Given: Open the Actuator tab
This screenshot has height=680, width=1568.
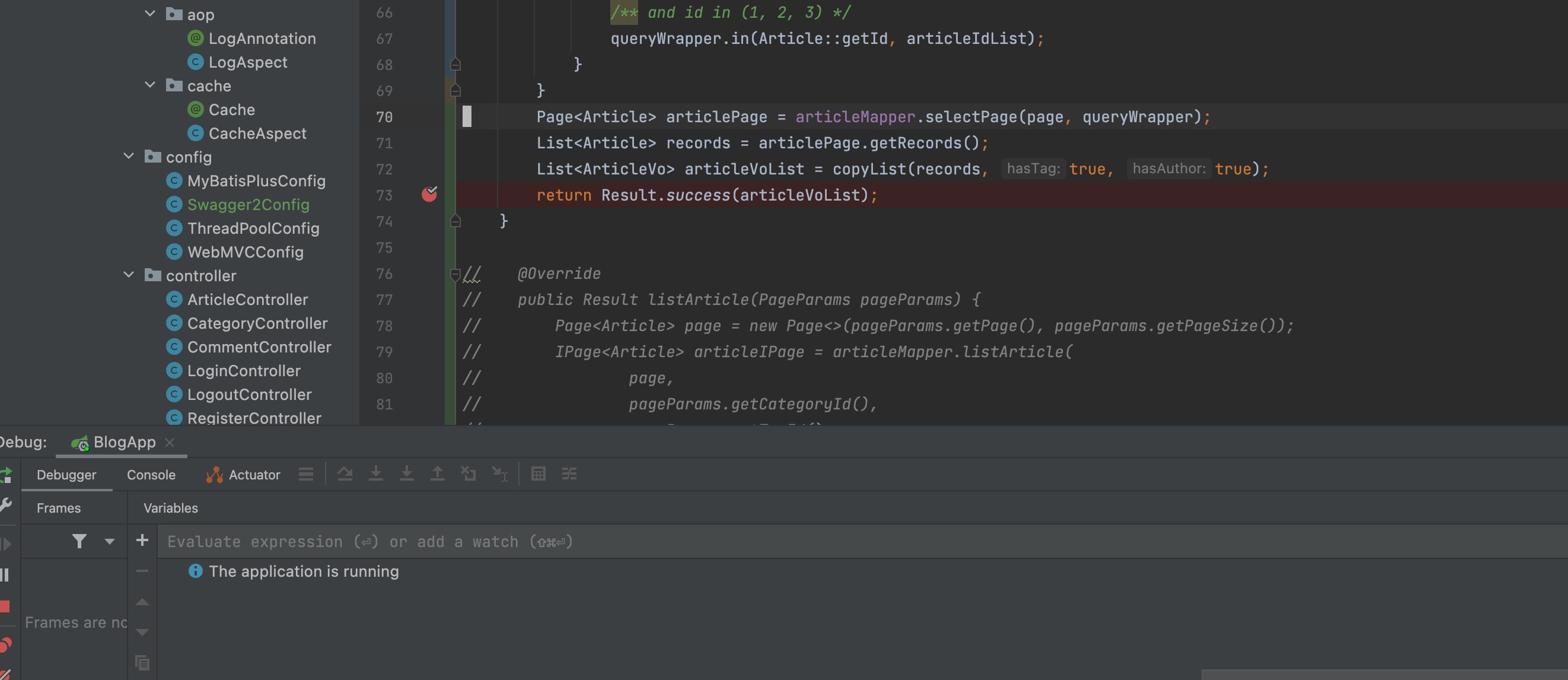Looking at the screenshot, I should coord(244,475).
